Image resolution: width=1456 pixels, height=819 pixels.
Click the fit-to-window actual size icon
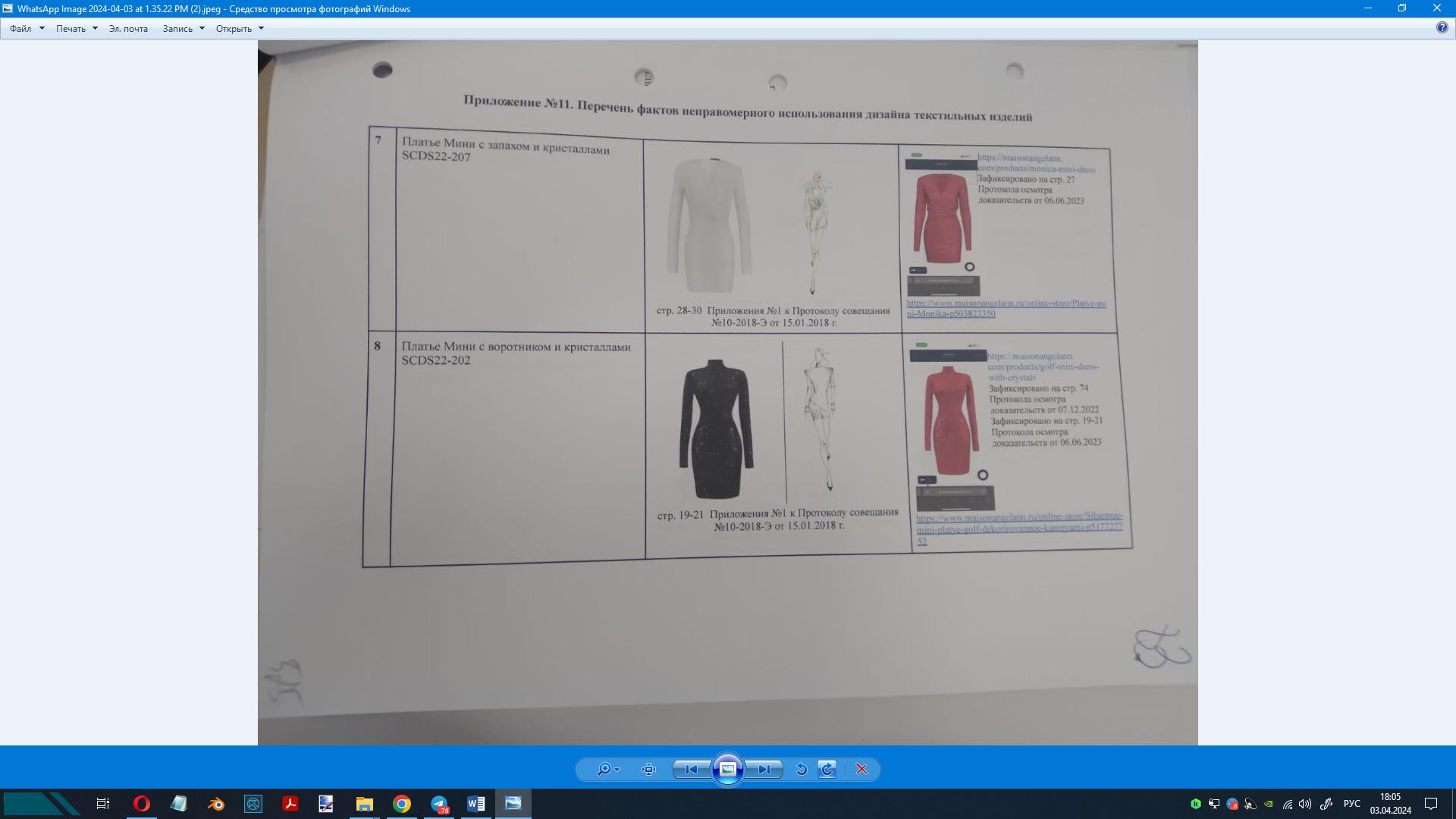[648, 769]
